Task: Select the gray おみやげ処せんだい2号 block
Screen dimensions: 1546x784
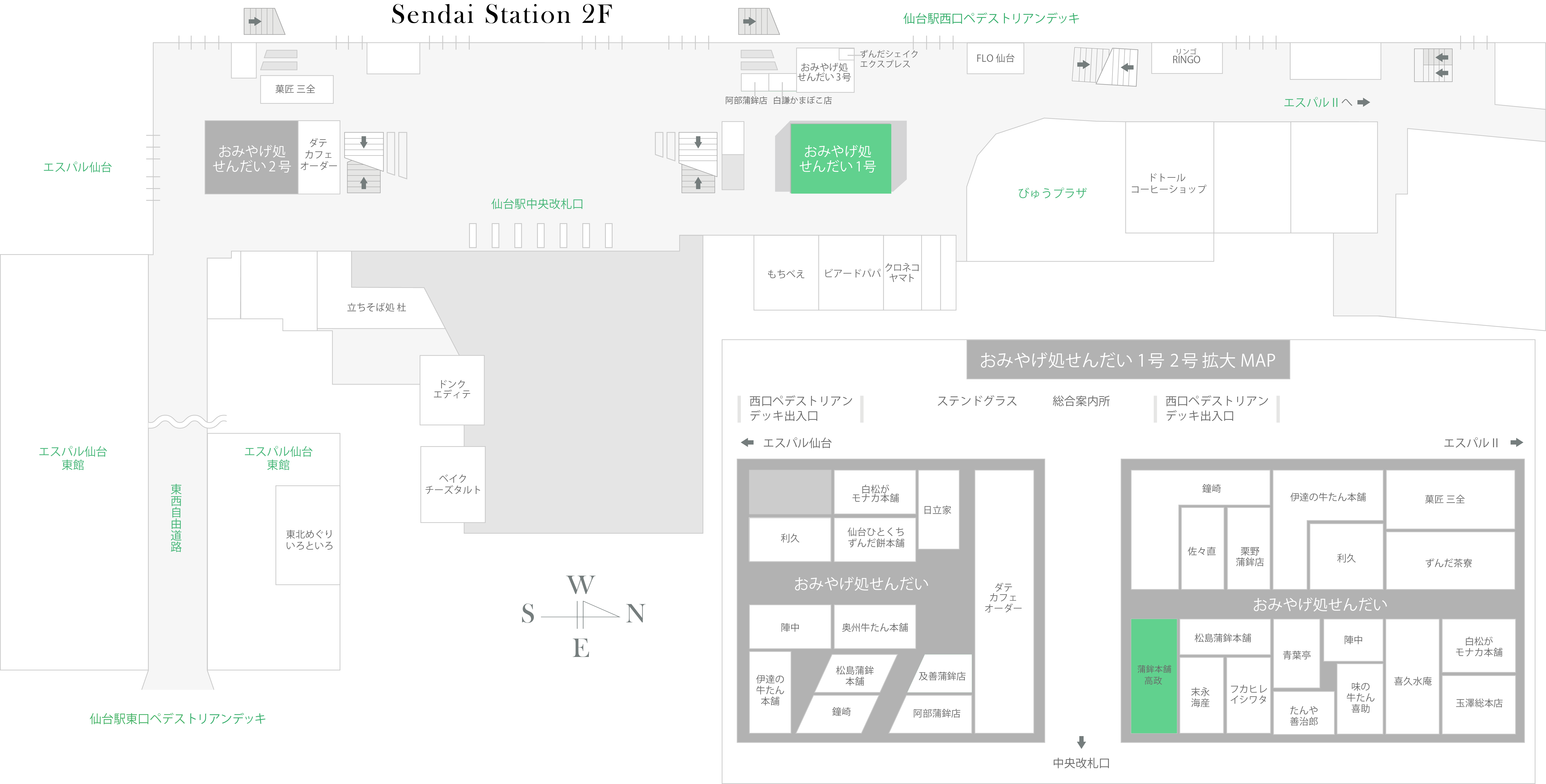Action: [x=251, y=157]
